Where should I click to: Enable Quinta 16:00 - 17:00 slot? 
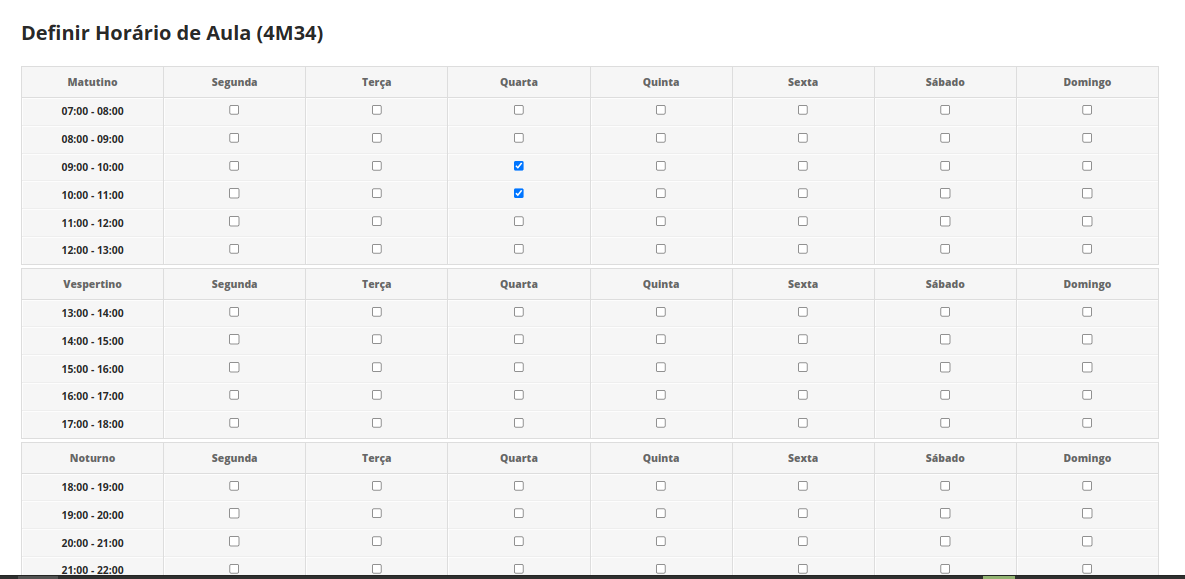click(x=661, y=395)
